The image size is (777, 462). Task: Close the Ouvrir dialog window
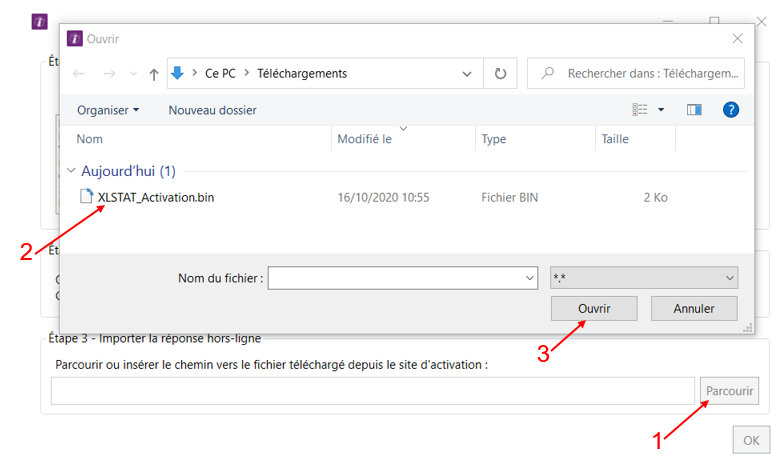[x=737, y=38]
